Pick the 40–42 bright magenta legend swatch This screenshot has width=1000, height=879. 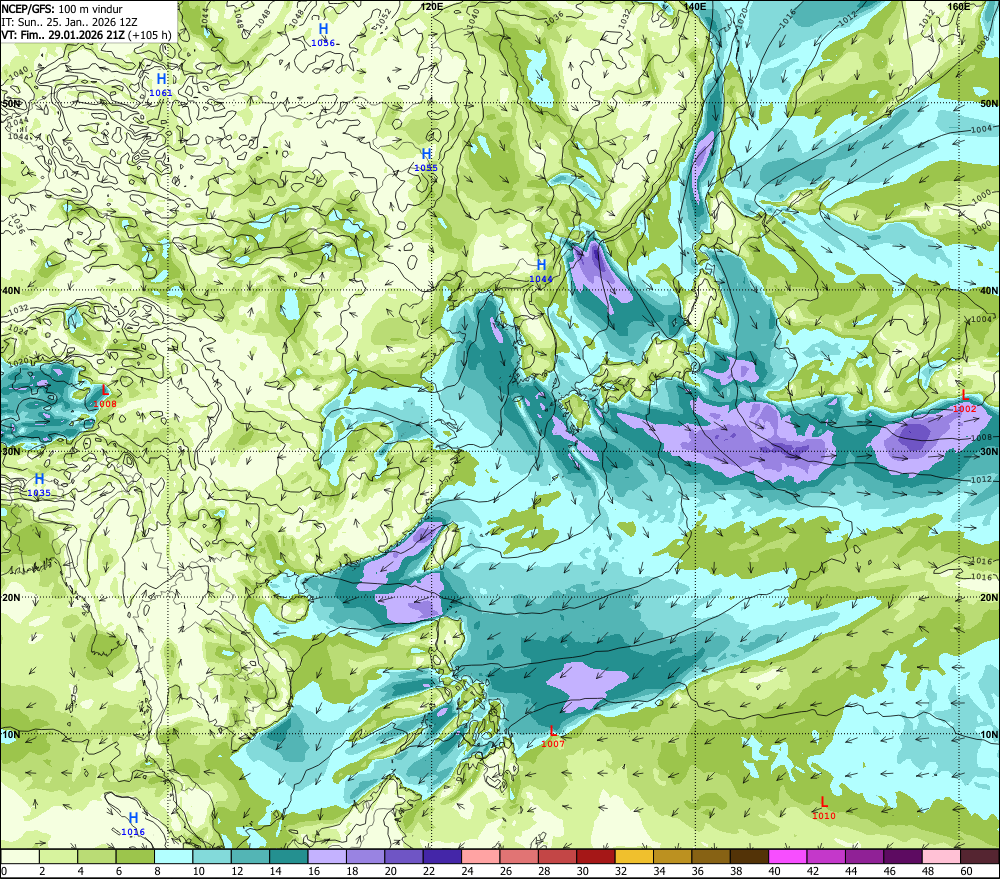[x=788, y=856]
